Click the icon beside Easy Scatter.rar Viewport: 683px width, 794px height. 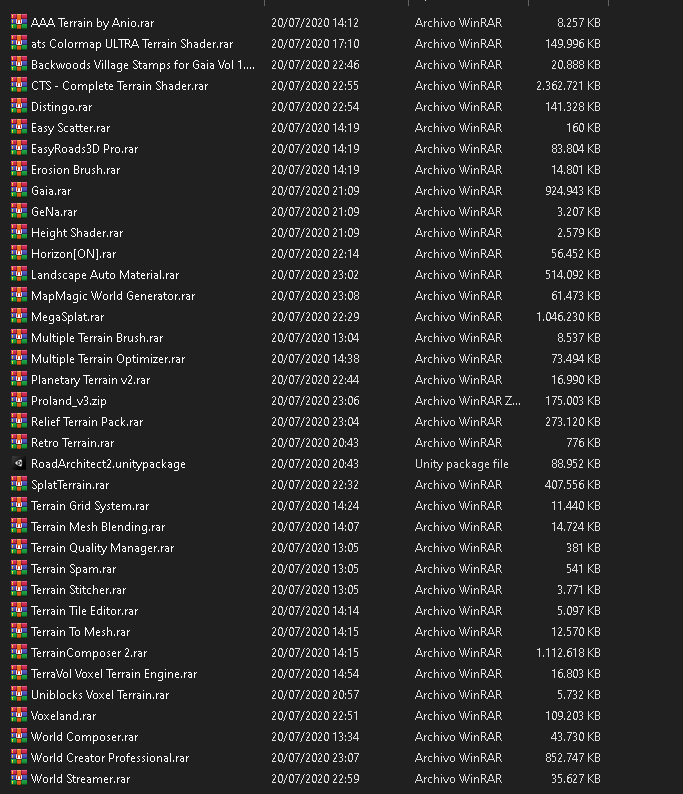click(19, 127)
